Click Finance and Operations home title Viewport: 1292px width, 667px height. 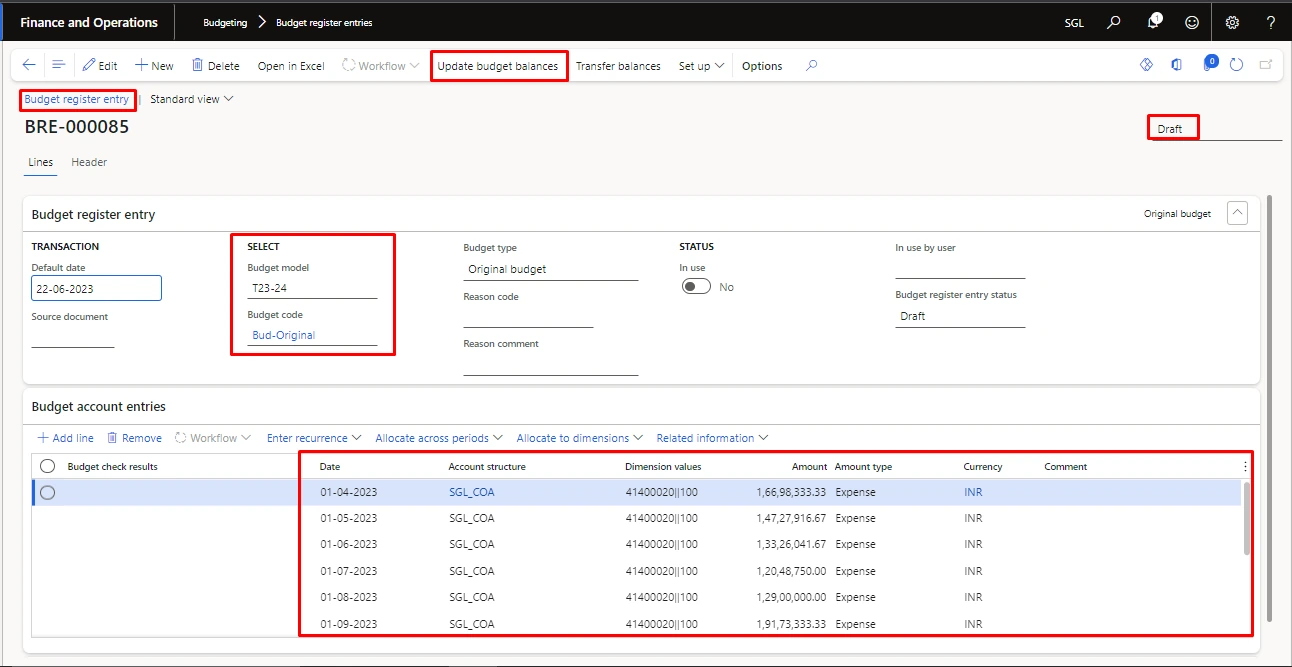[89, 22]
